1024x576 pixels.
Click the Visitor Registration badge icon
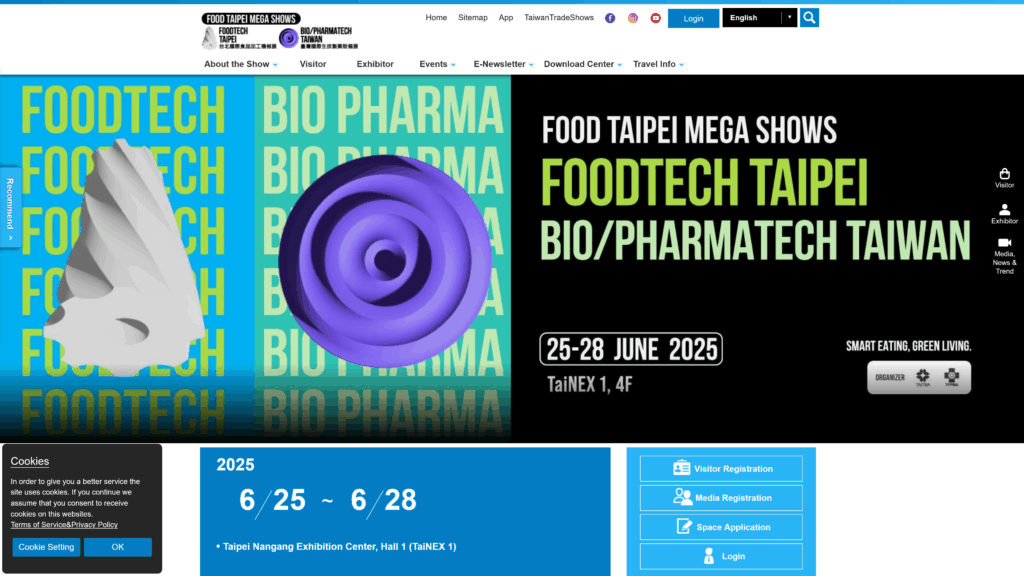click(681, 468)
